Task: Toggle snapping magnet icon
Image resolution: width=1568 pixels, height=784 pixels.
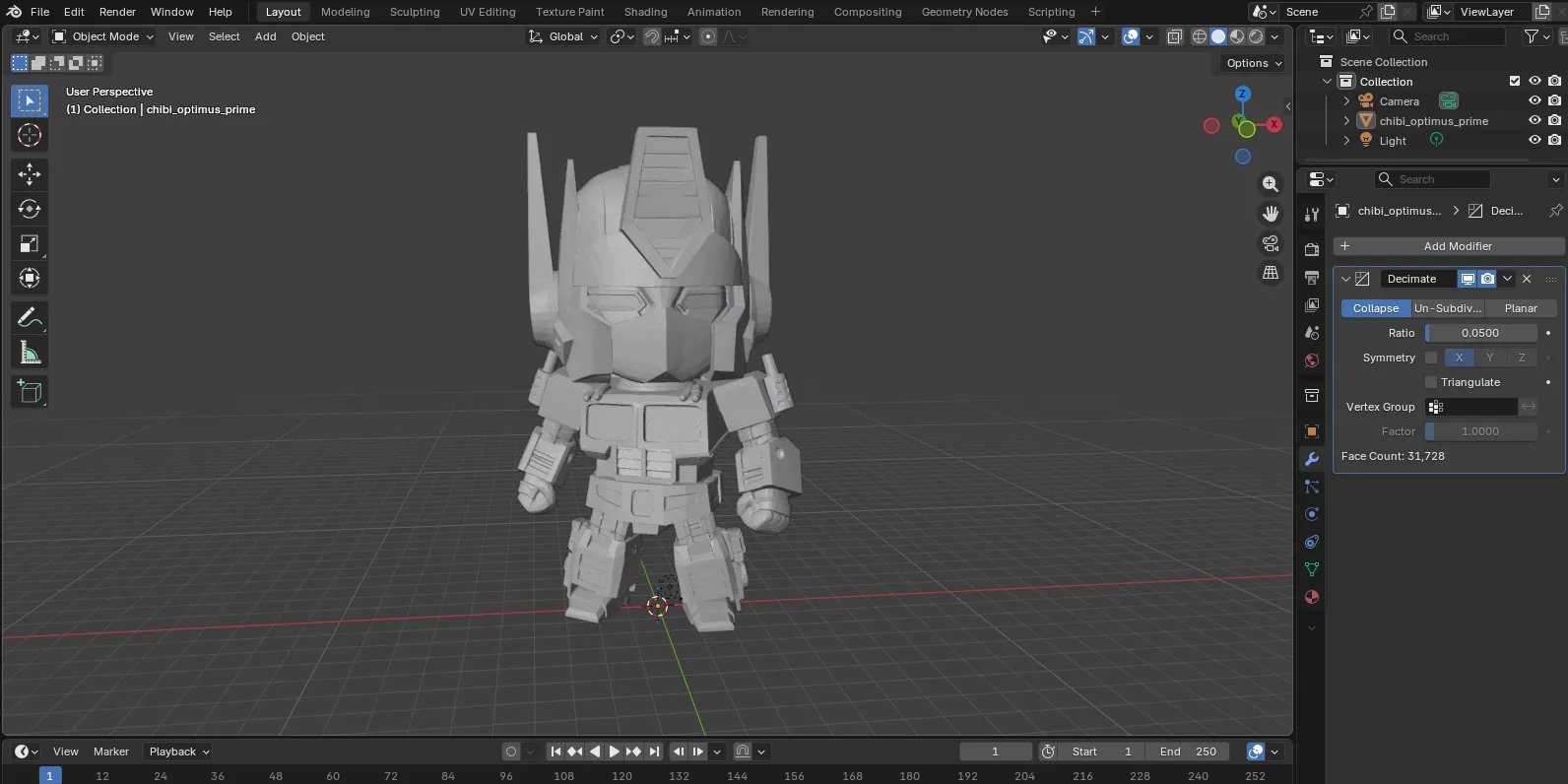Action: click(x=651, y=36)
